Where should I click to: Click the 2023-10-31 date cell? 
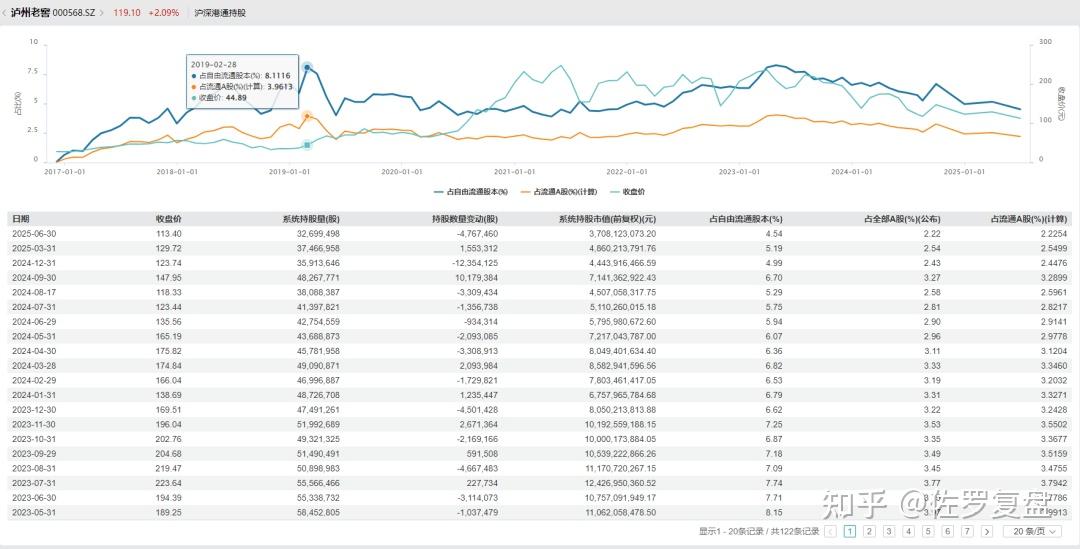[x=34, y=439]
